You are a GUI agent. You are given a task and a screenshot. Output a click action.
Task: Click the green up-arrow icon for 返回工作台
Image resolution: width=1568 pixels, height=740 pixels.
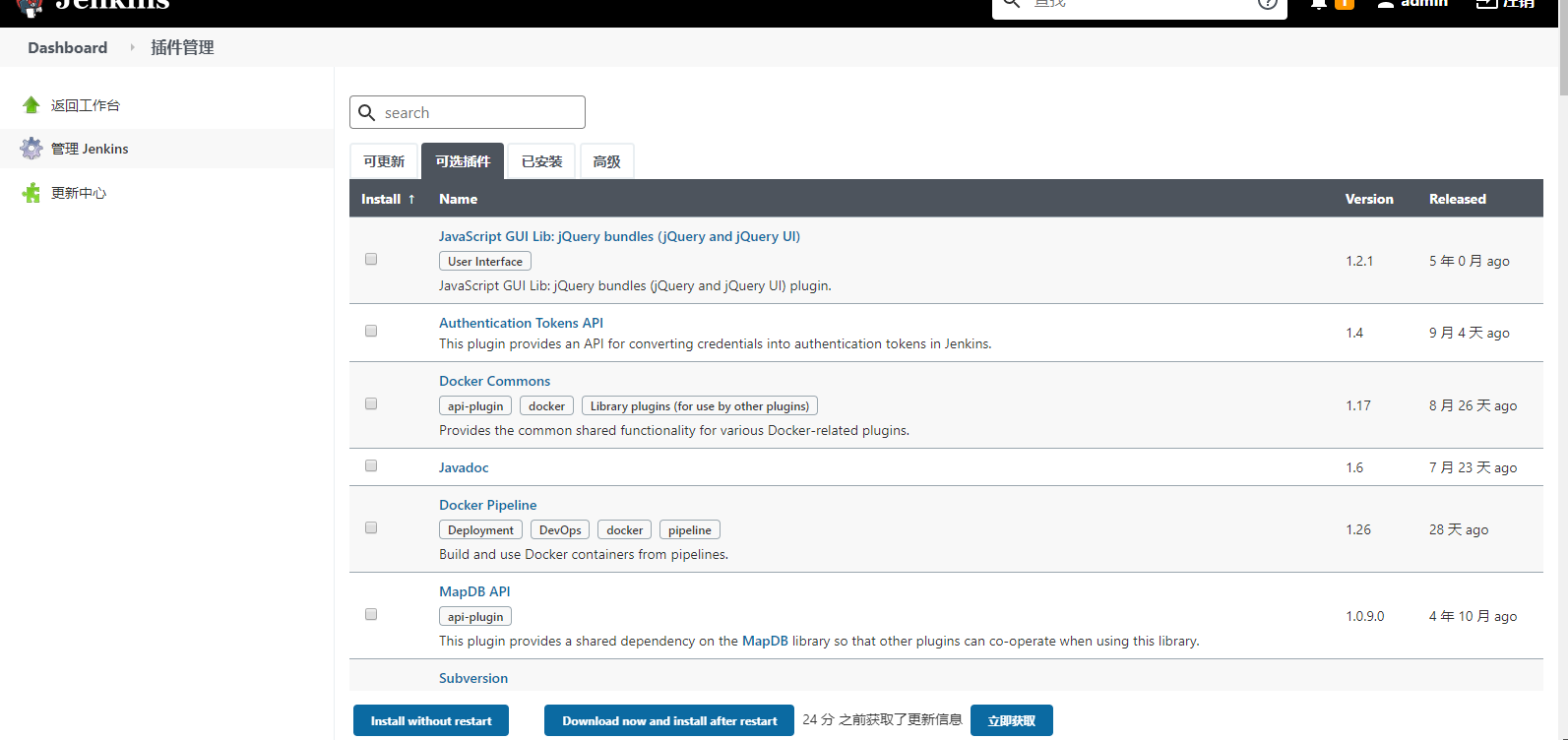[x=31, y=105]
